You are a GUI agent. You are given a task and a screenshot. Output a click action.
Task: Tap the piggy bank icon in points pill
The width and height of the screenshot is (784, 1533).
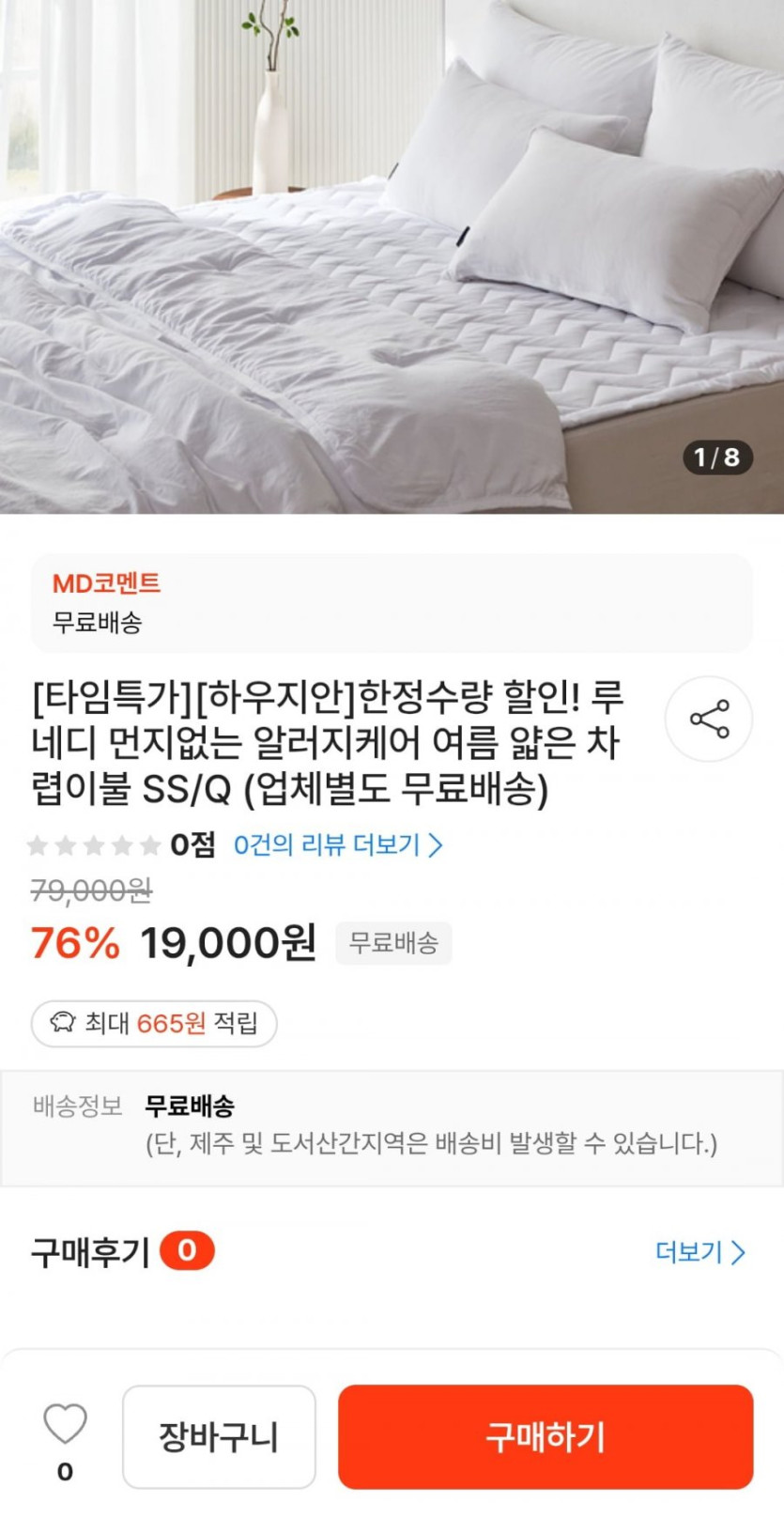[x=62, y=1023]
